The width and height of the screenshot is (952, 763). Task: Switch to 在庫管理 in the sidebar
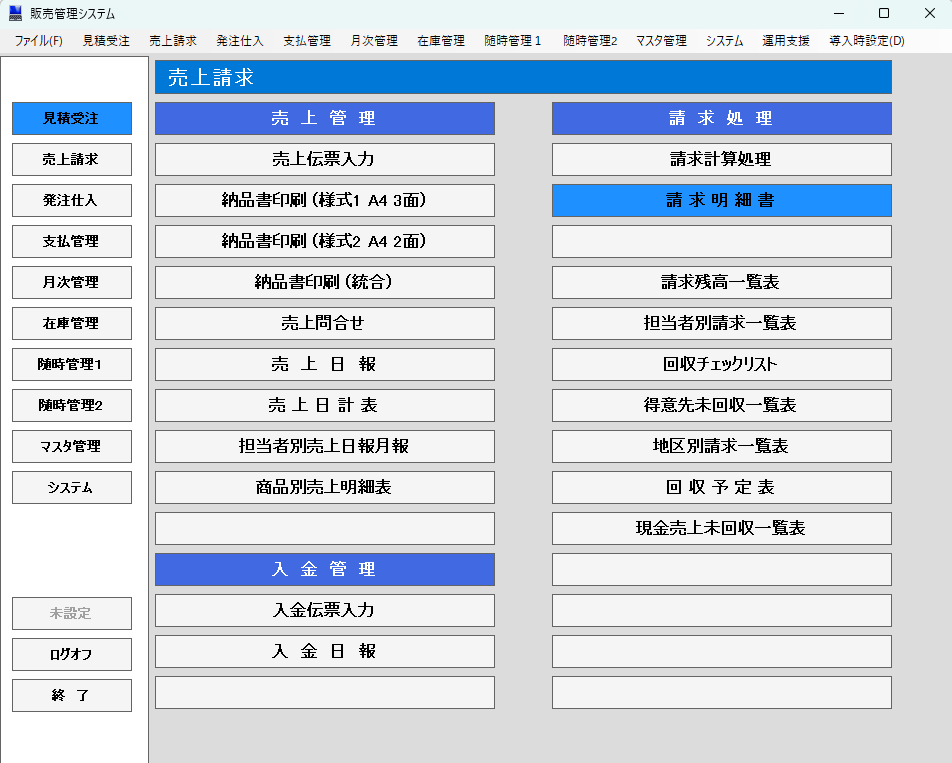72,324
